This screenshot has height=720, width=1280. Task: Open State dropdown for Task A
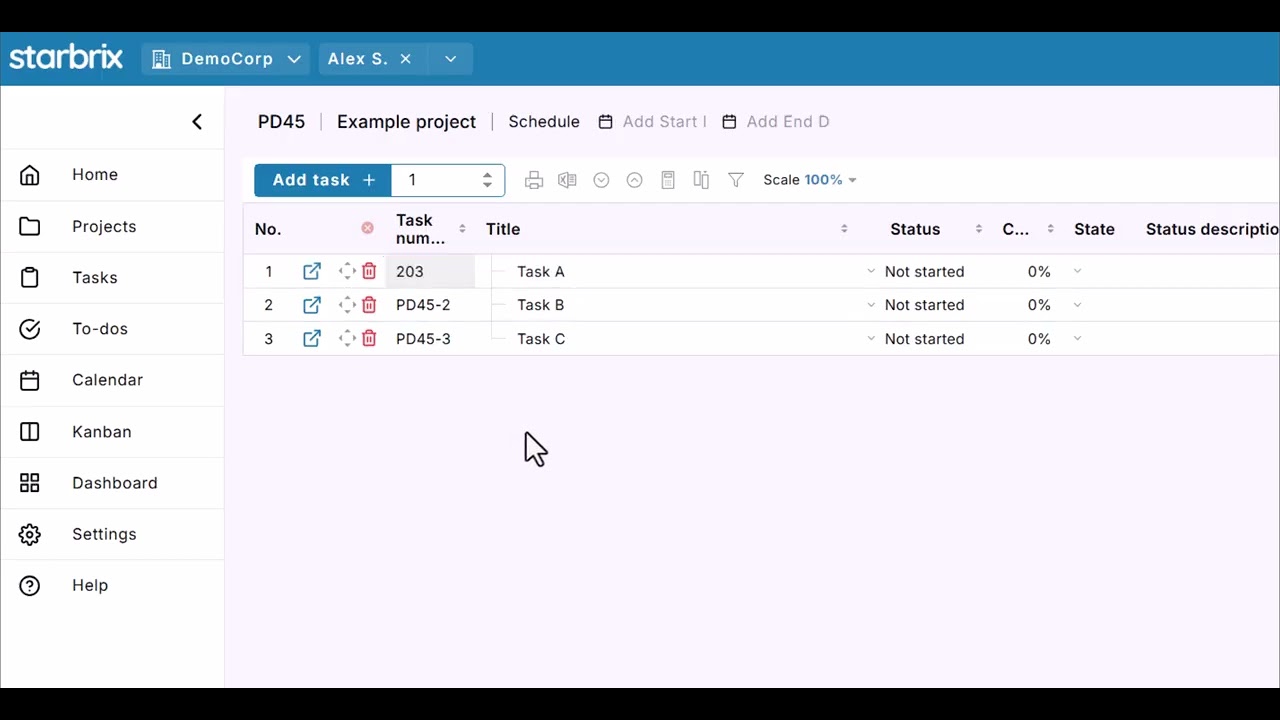1077,271
